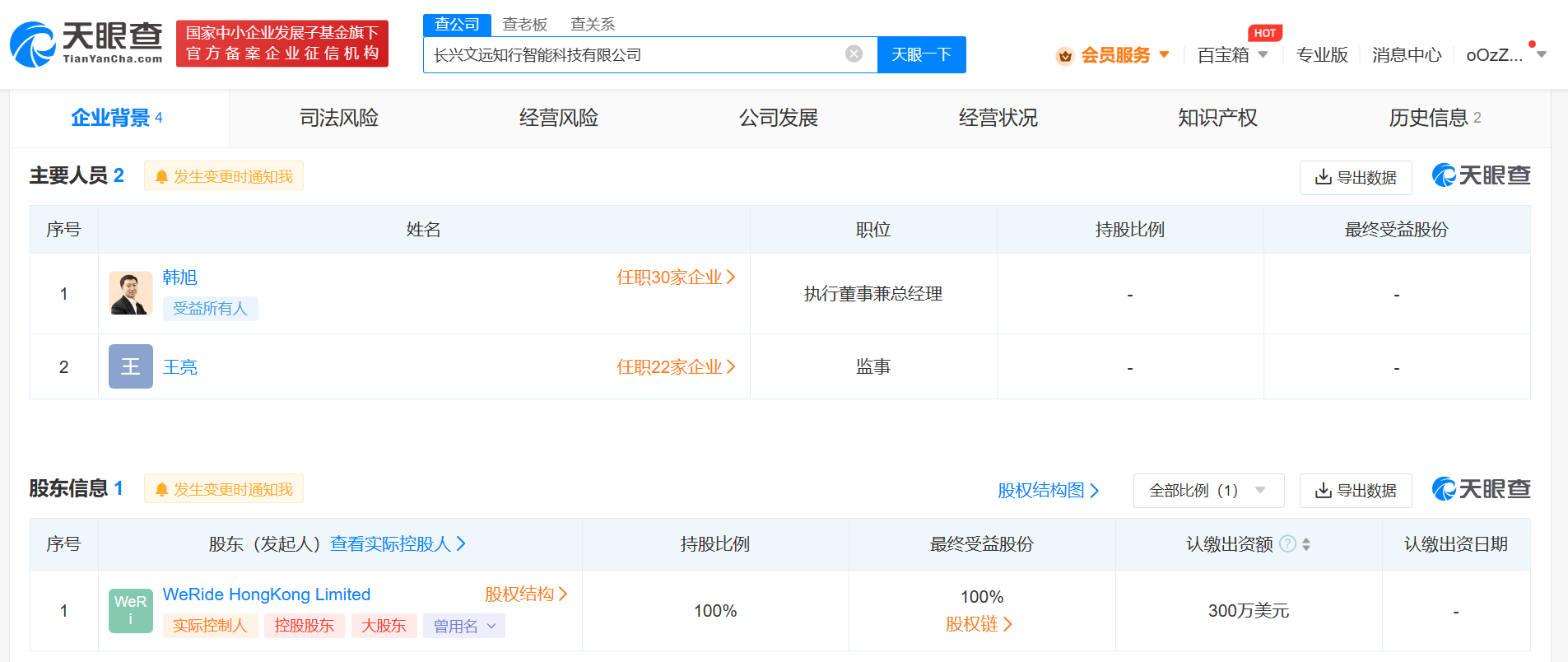Screen dimensions: 1568x662
Task: Select the 司法风险 tab
Action: (339, 118)
